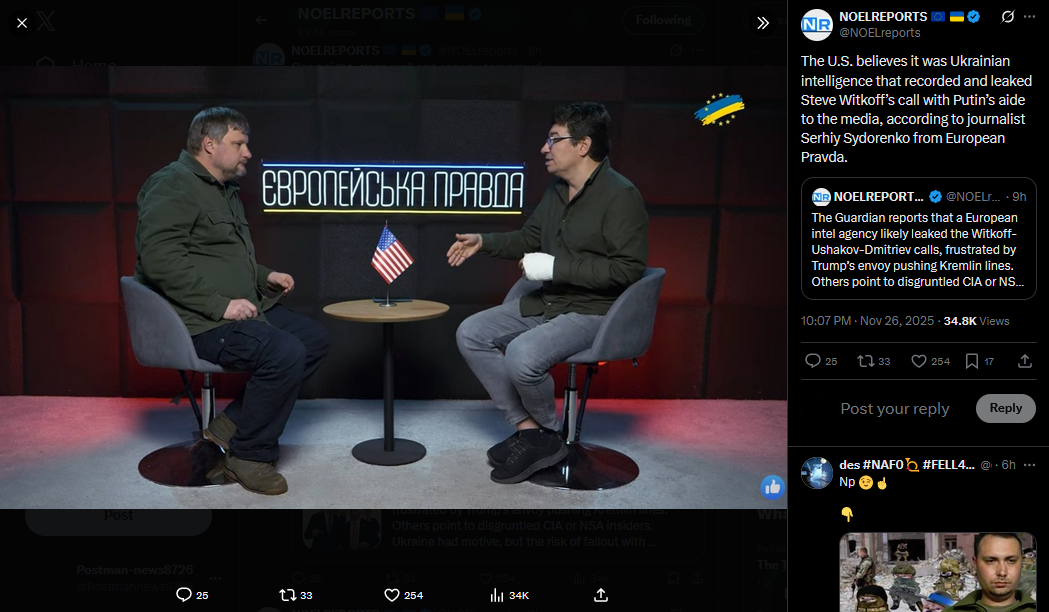Open the quoted Guardian report post
Viewport: 1049px width, 612px height.
(919, 238)
